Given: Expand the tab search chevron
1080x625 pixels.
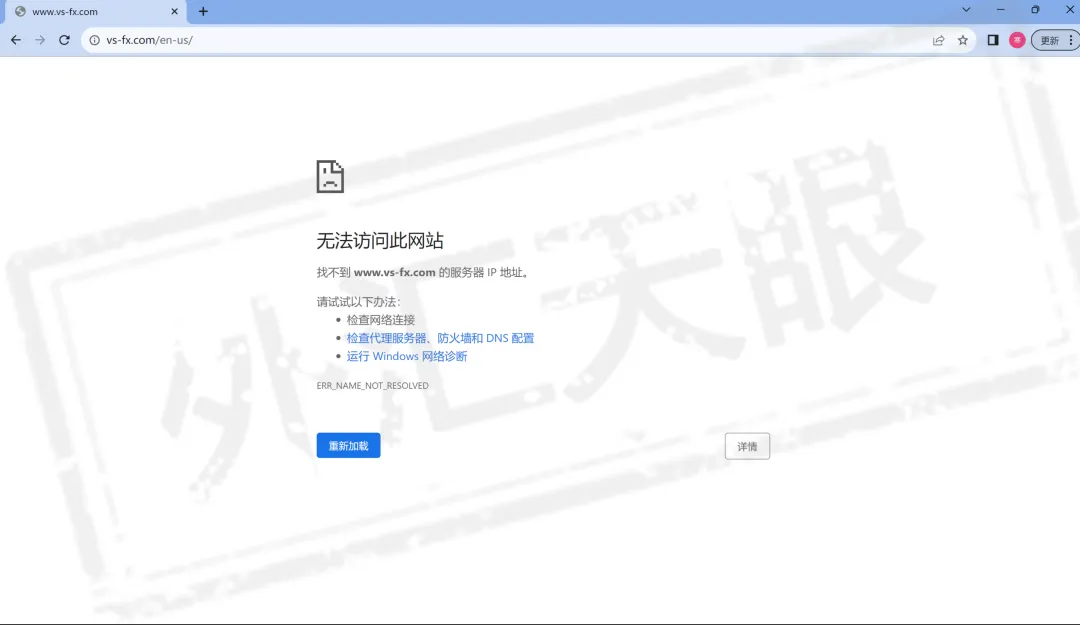Looking at the screenshot, I should 966,10.
